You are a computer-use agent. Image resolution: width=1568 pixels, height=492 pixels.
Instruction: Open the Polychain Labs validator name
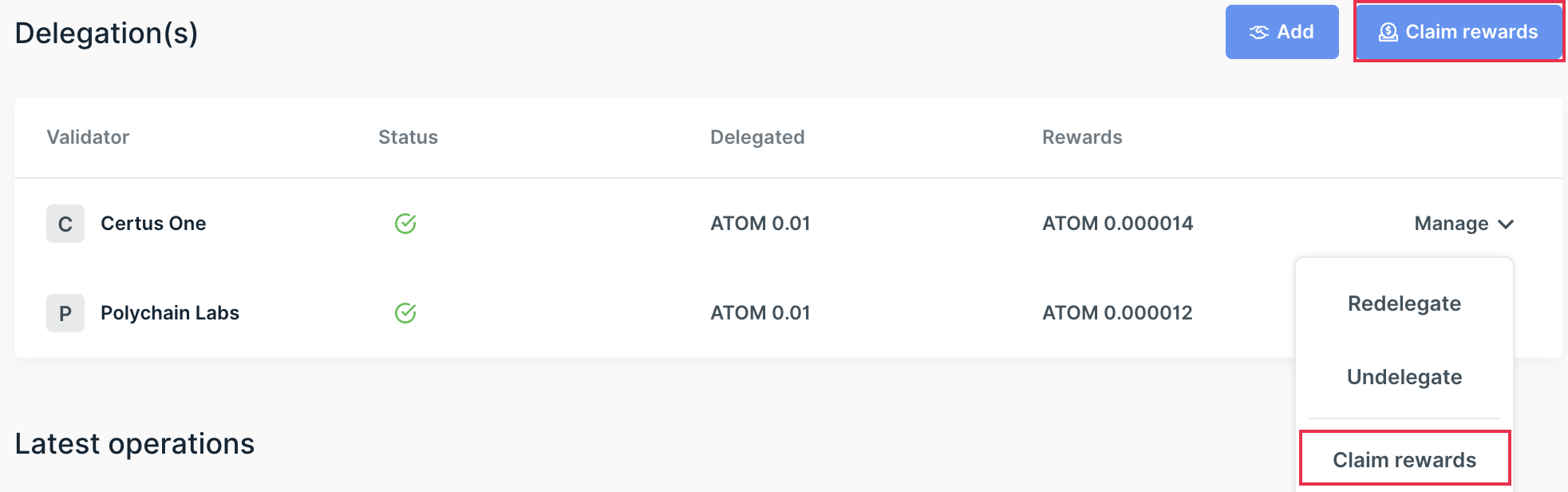(170, 313)
